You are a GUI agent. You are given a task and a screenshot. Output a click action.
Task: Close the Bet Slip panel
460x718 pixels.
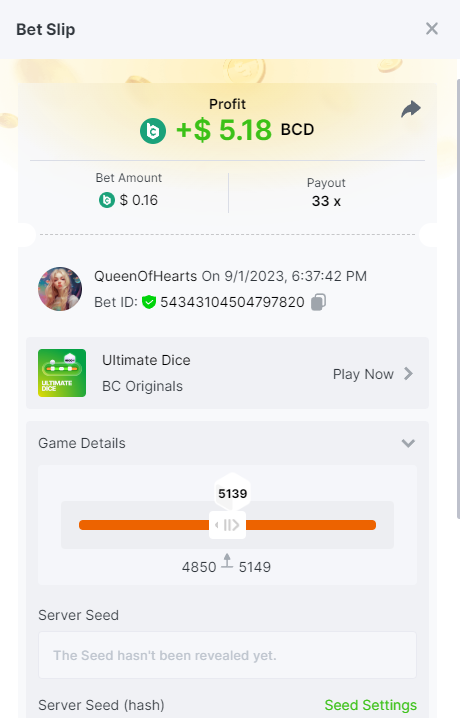pyautogui.click(x=432, y=29)
